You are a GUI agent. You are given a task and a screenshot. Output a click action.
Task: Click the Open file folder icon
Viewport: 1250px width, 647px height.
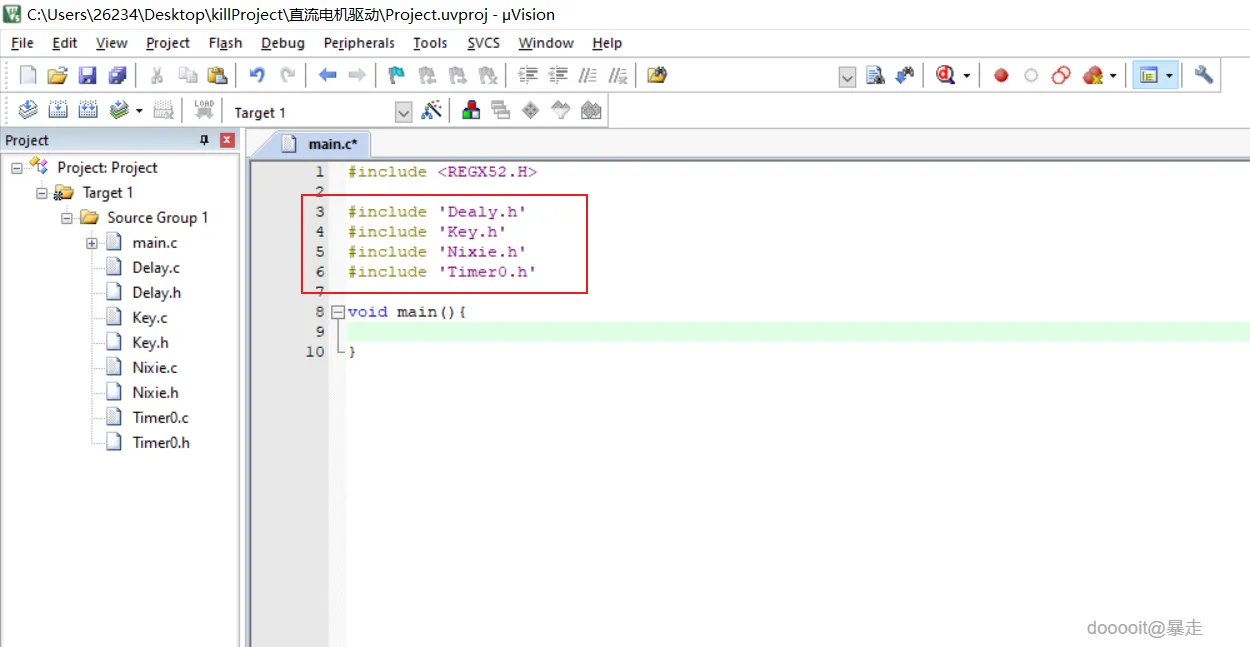coord(58,75)
